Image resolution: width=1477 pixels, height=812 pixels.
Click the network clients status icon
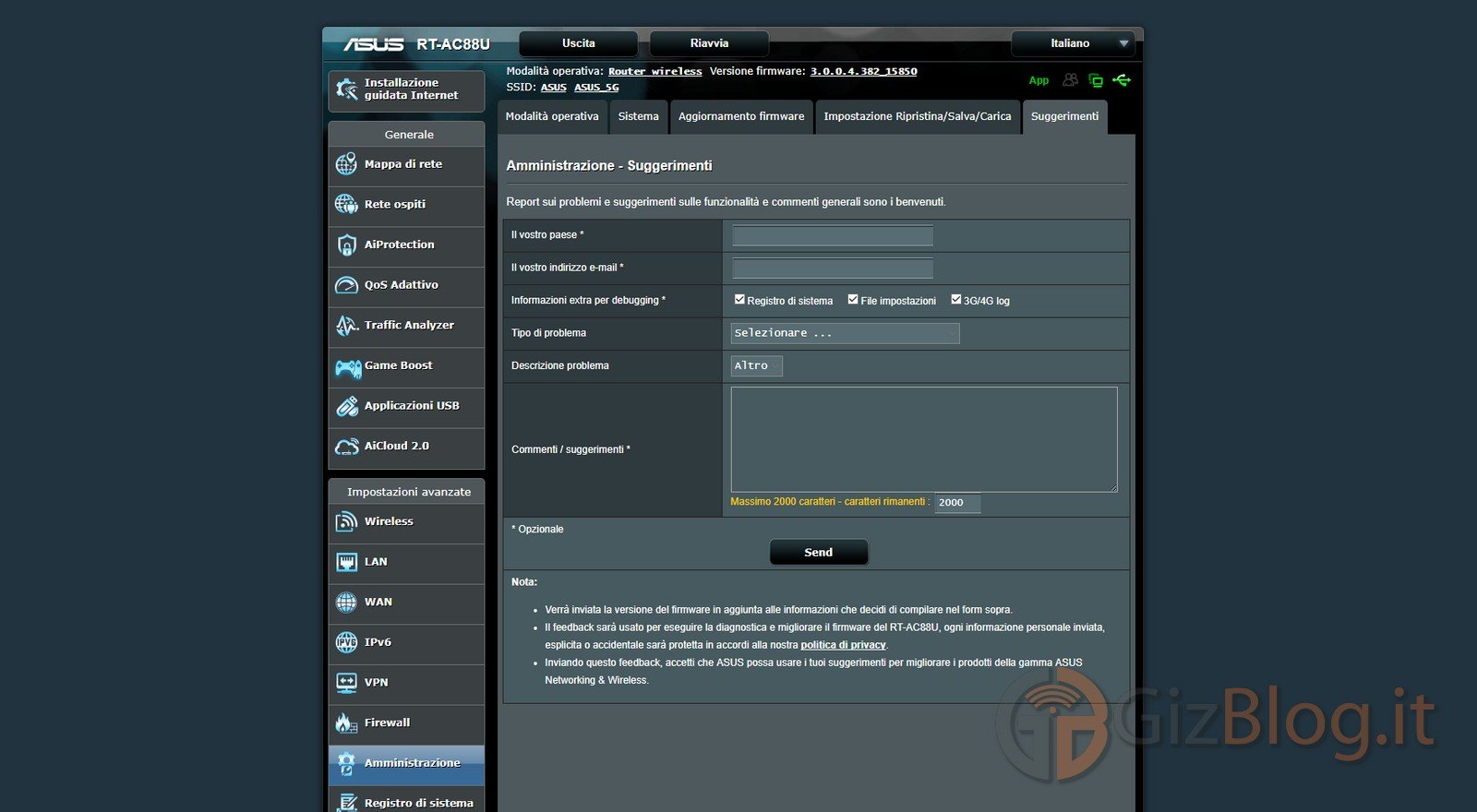pyautogui.click(x=1096, y=80)
